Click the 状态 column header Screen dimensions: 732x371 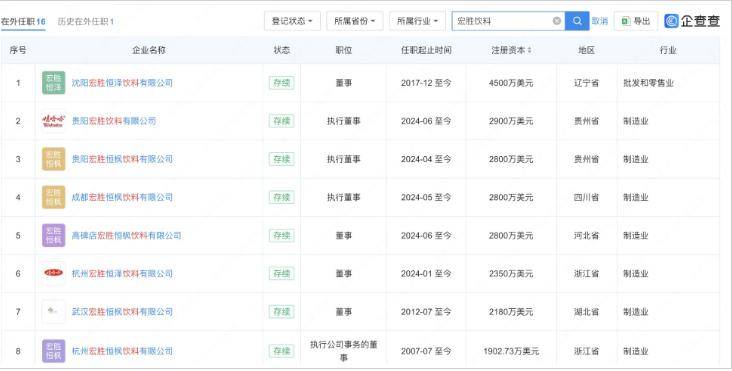tap(282, 50)
